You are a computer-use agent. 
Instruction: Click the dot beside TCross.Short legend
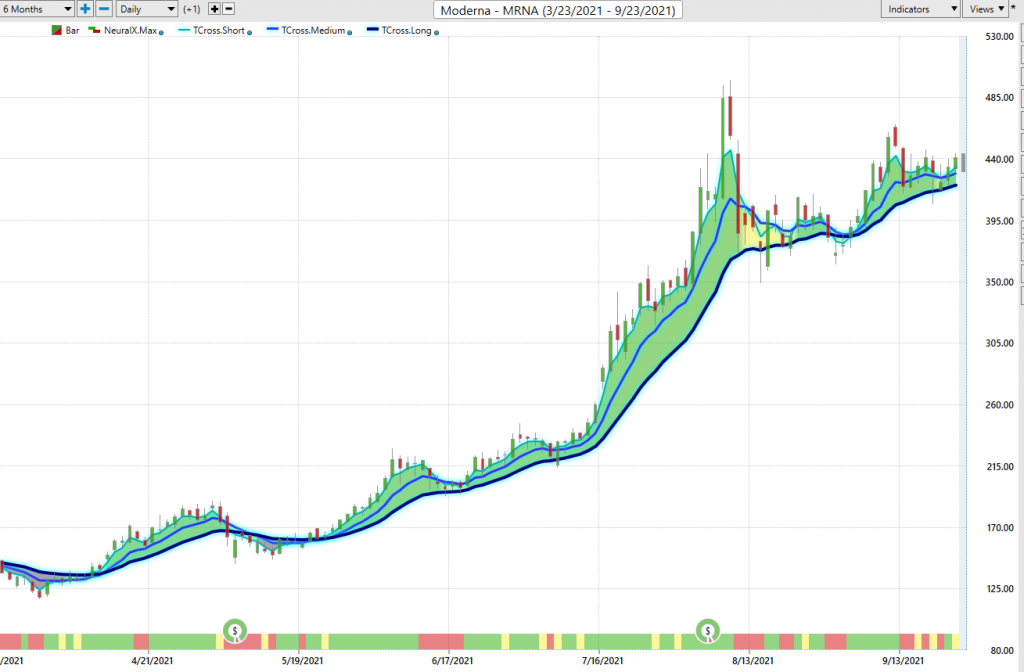(x=249, y=32)
